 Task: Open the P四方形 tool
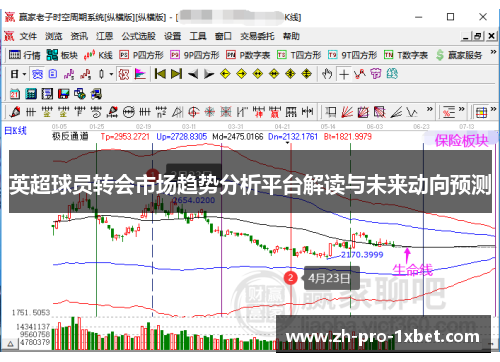(x=142, y=55)
